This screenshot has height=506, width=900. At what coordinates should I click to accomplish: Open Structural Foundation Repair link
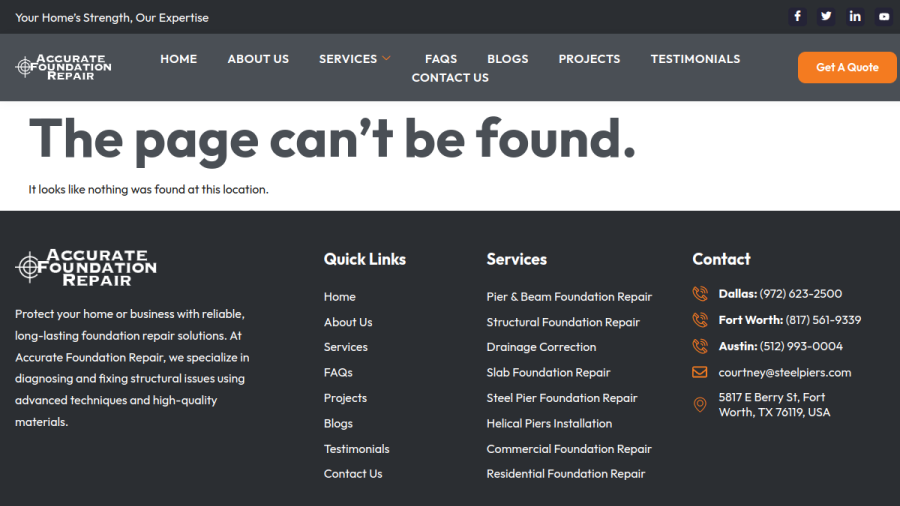pos(563,322)
